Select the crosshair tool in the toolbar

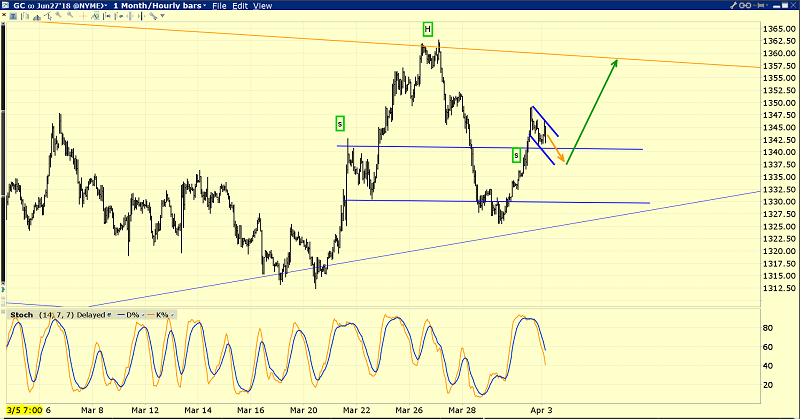[x=83, y=16]
